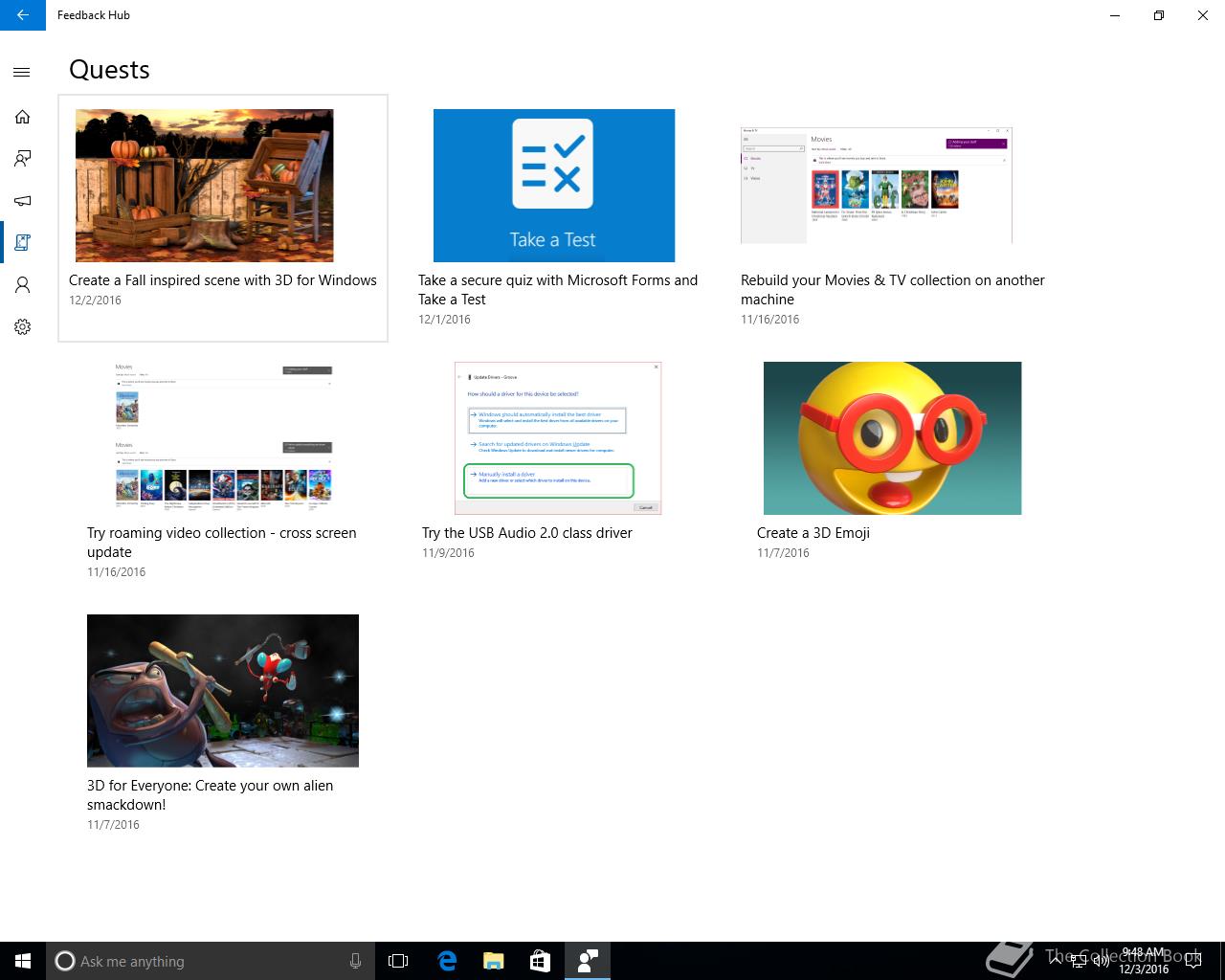Viewport: 1225px width, 980px height.
Task: Launch Microsoft Edge from taskbar
Action: [446, 961]
